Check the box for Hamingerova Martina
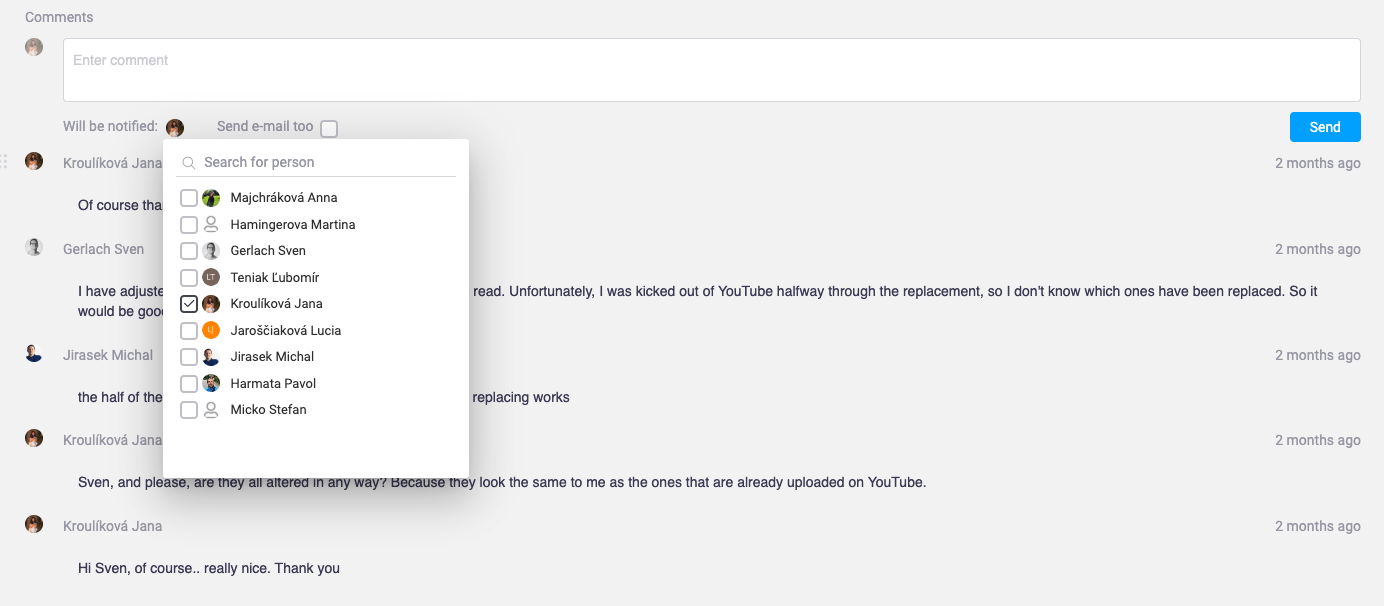The height and width of the screenshot is (606, 1384). pos(189,225)
